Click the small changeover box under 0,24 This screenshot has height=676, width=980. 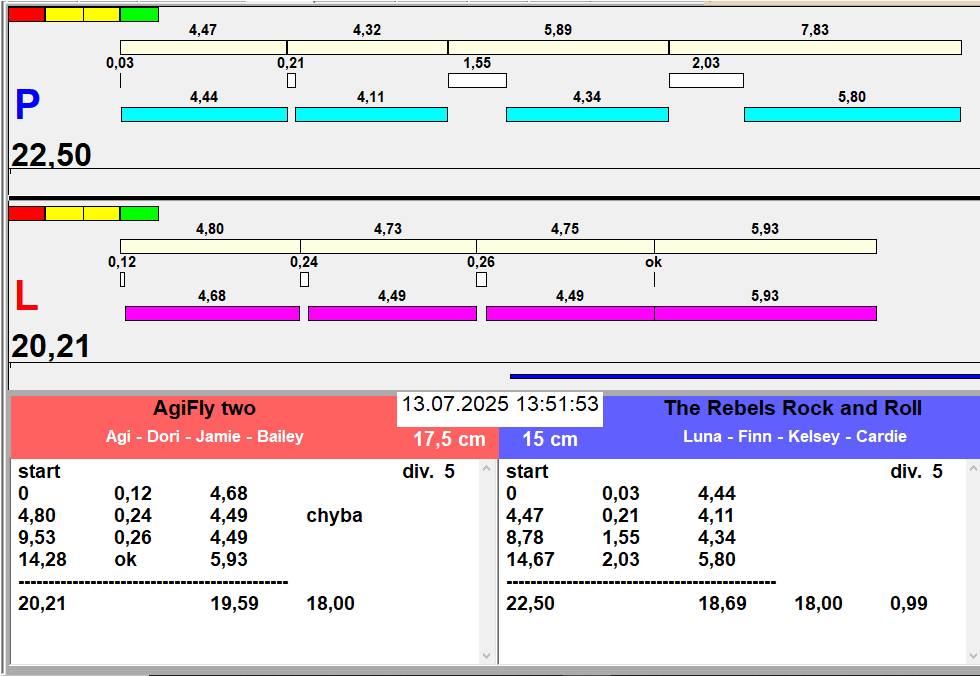click(304, 280)
